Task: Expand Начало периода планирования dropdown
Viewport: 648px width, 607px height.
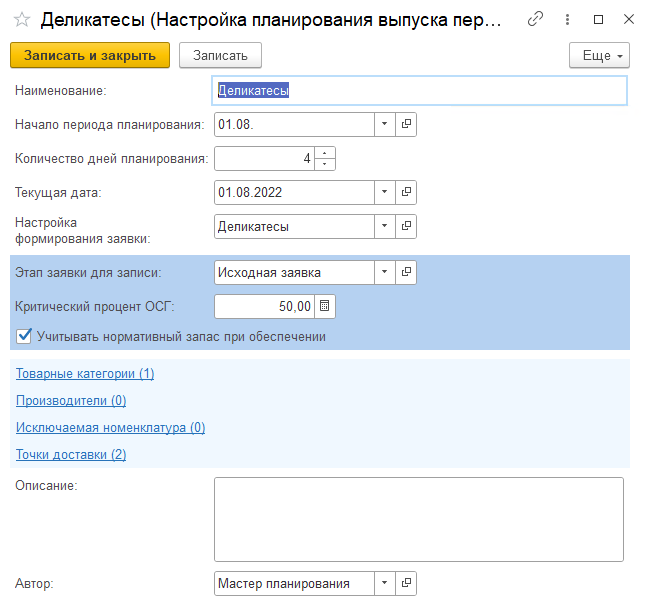Action: pyautogui.click(x=385, y=125)
